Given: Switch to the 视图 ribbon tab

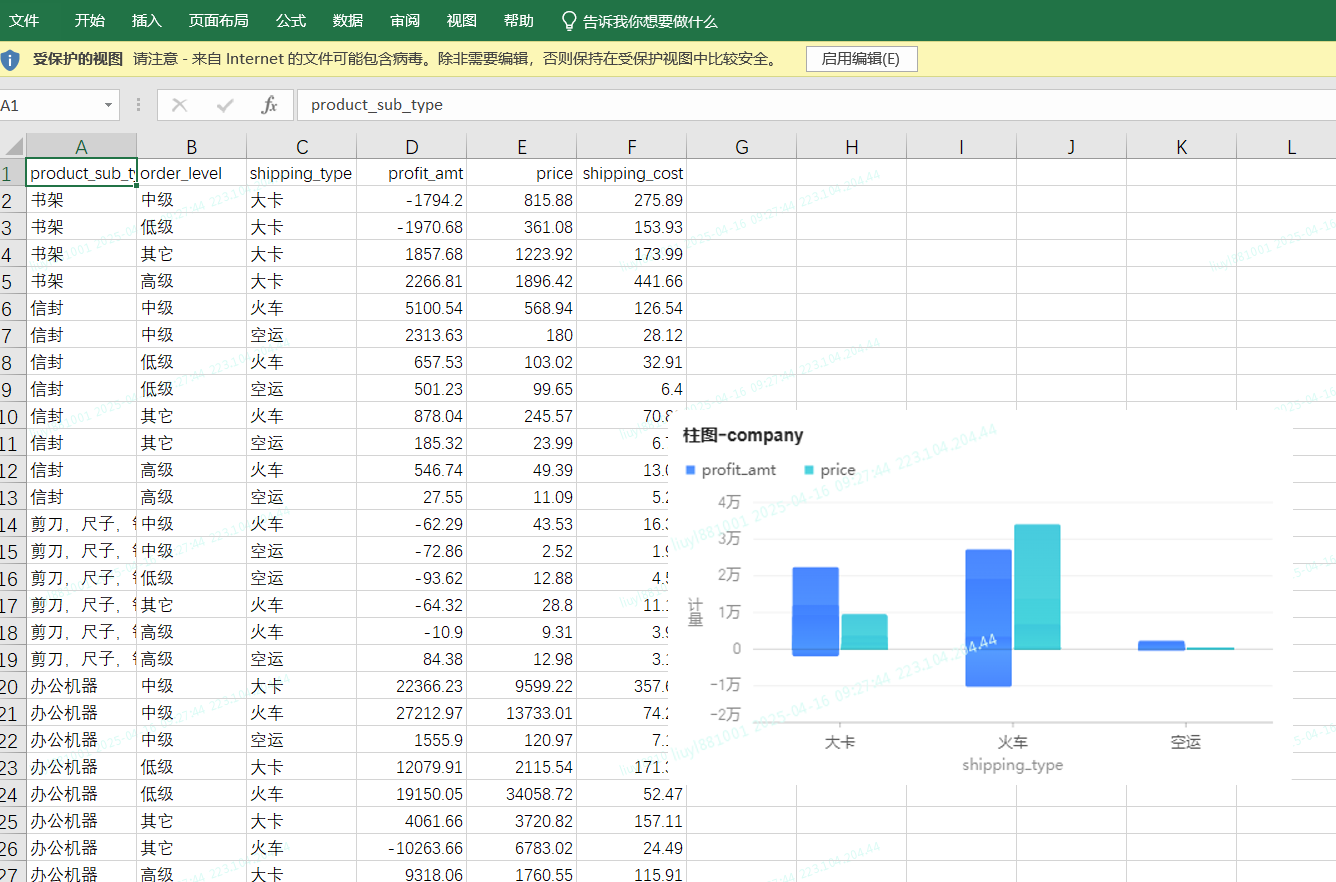Looking at the screenshot, I should pyautogui.click(x=461, y=21).
